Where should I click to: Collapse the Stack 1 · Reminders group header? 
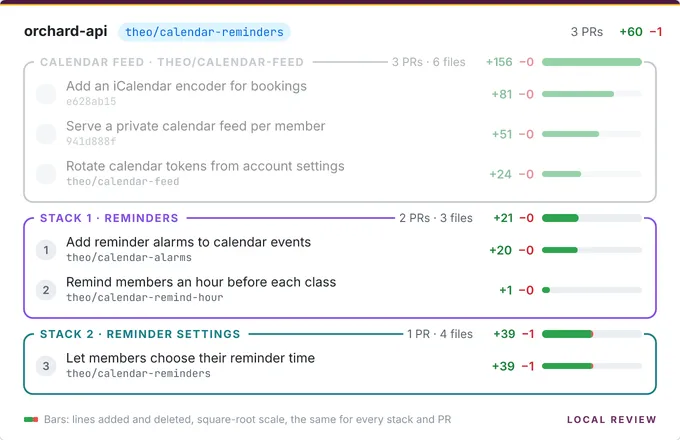[109, 218]
